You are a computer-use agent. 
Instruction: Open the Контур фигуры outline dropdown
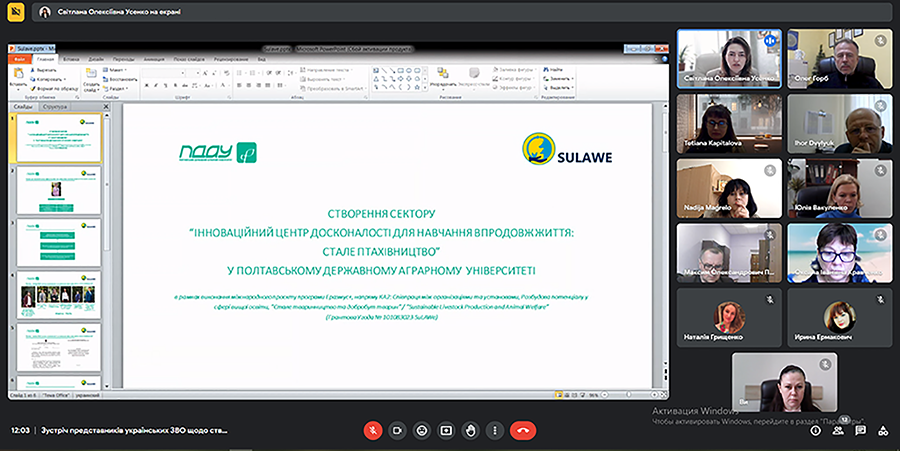[514, 79]
